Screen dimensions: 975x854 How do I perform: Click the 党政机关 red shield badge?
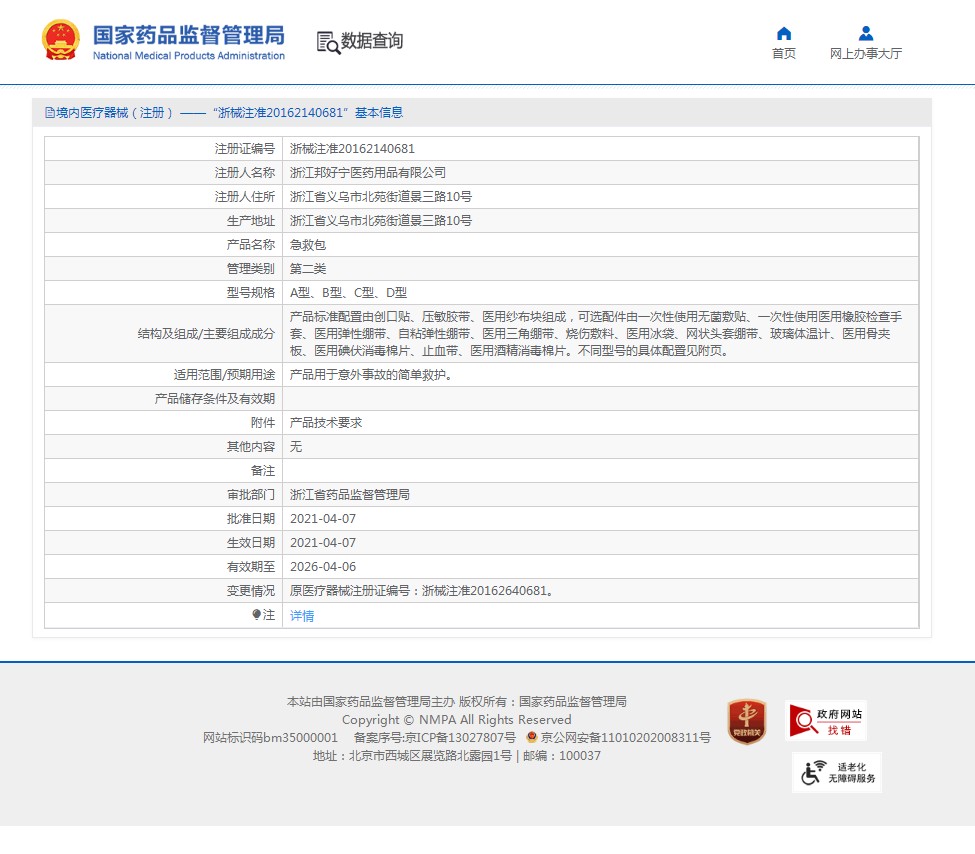[x=747, y=722]
